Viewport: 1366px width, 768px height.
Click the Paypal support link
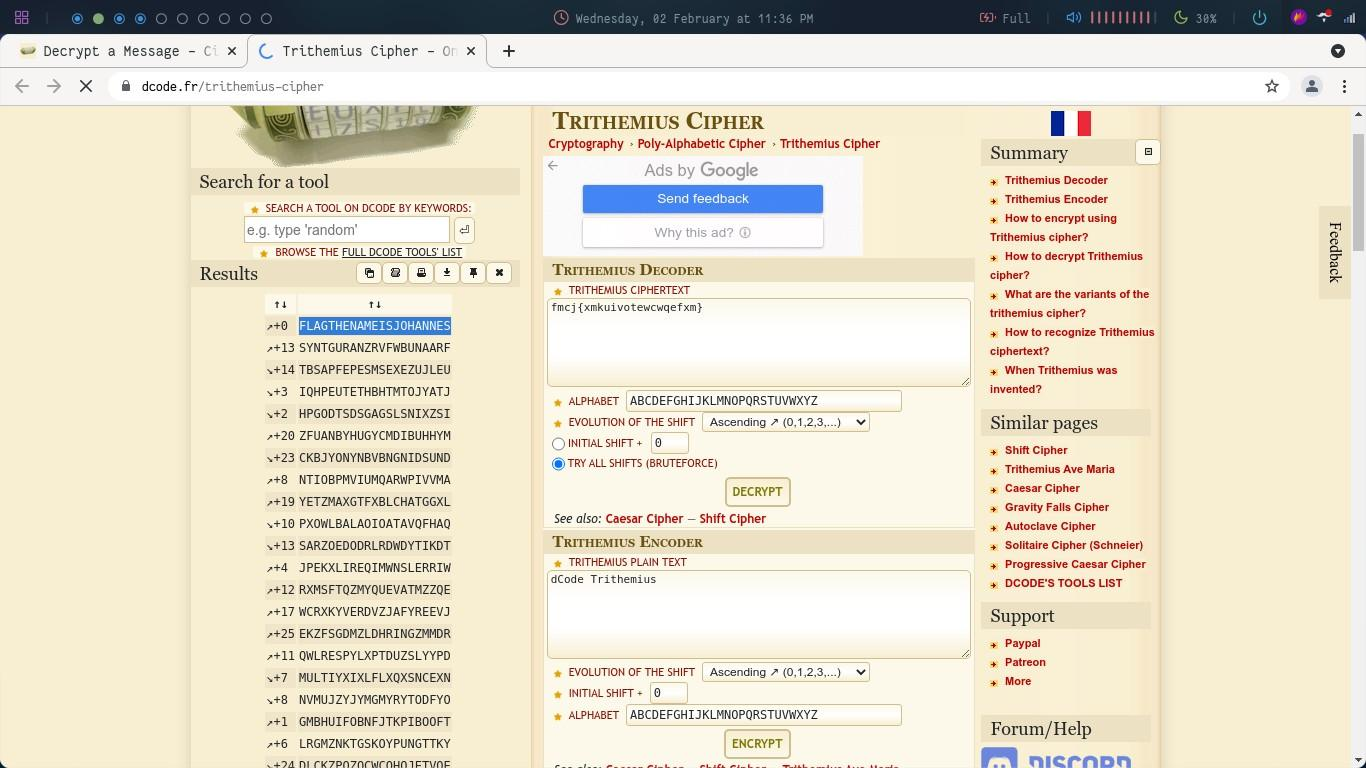coord(1022,644)
